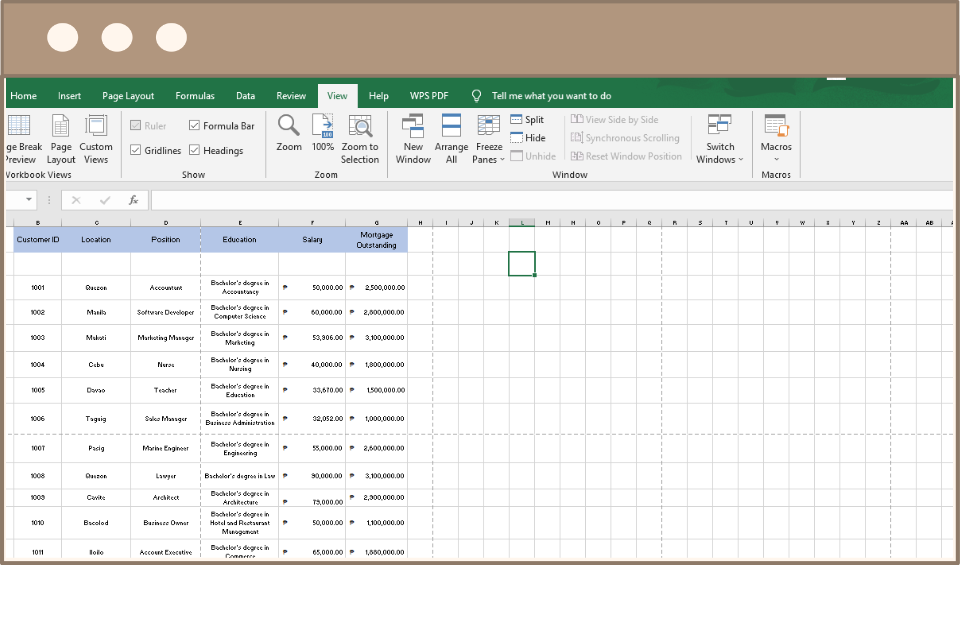Click Reset Window Position
Image resolution: width=960 pixels, height=640 pixels.
click(626, 156)
